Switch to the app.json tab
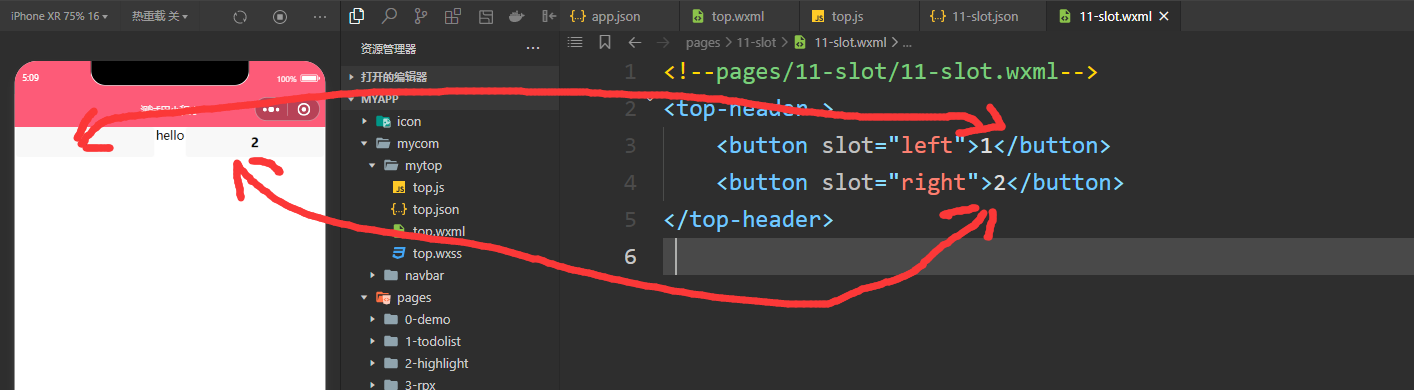The width and height of the screenshot is (1414, 390). click(x=620, y=16)
